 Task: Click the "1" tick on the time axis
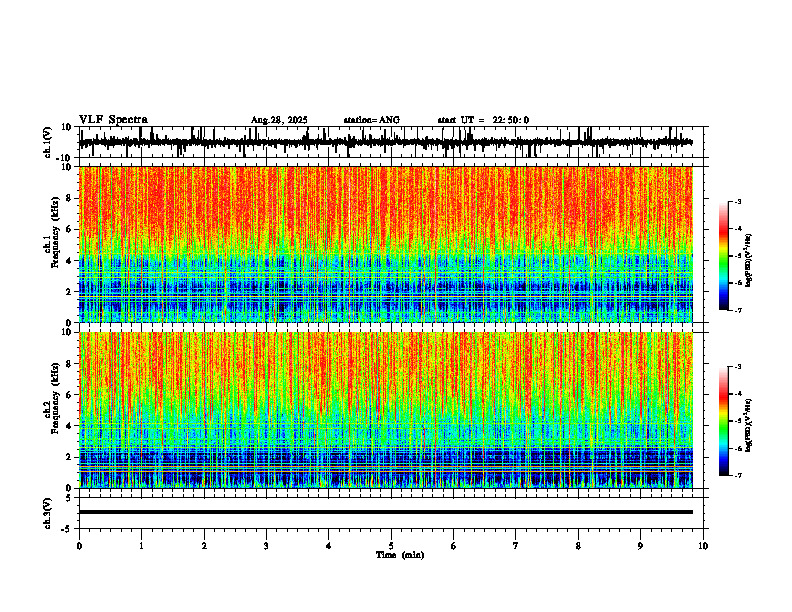pos(141,546)
